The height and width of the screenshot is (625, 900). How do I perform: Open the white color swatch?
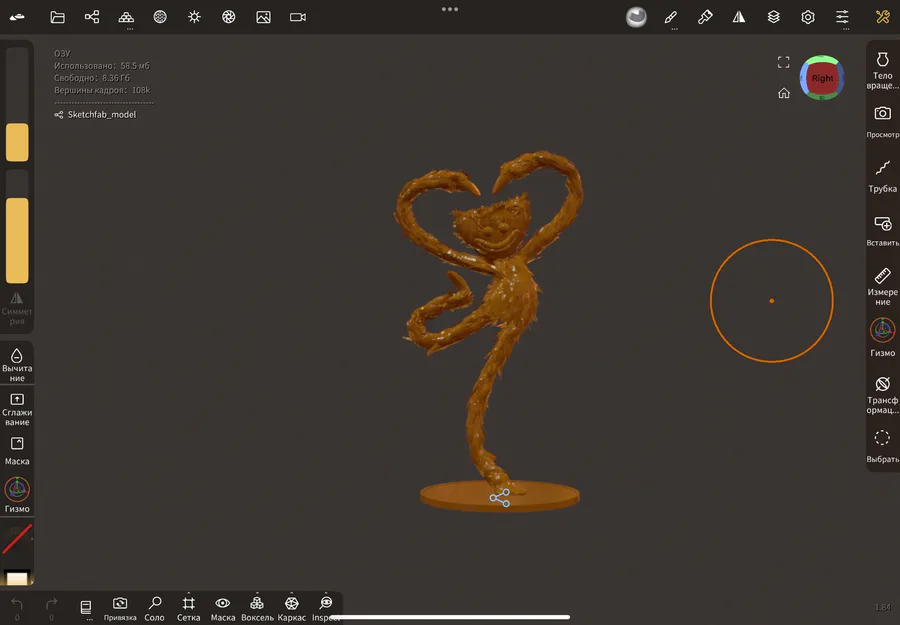pos(17,577)
